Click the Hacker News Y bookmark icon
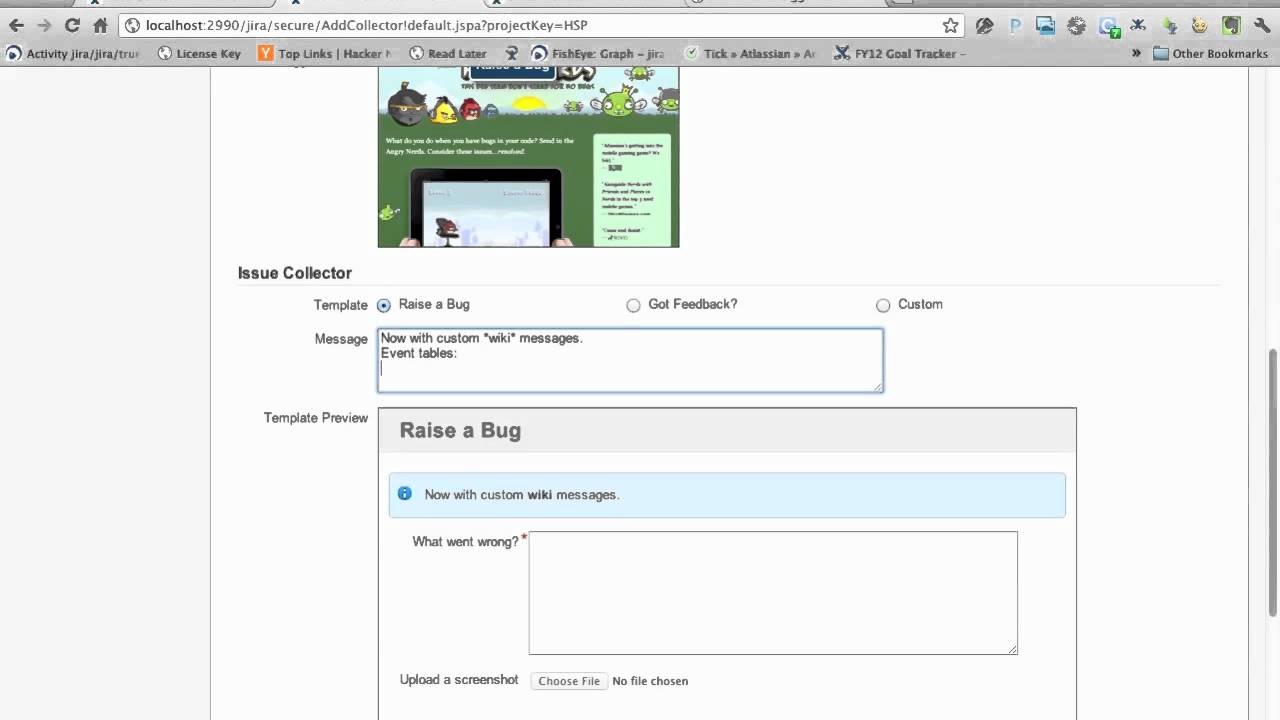Image resolution: width=1280 pixels, height=720 pixels. [265, 54]
